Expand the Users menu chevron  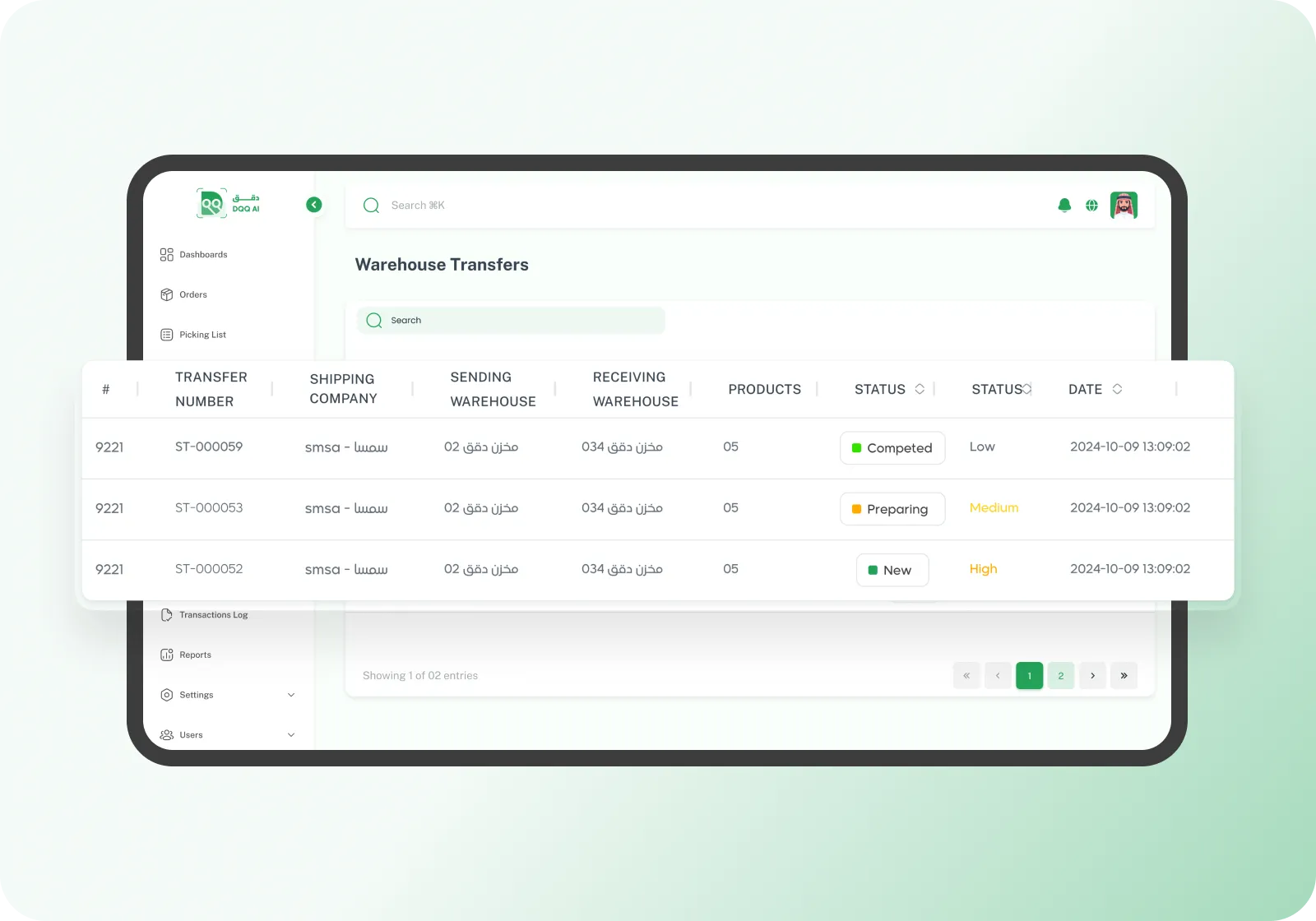coord(291,735)
